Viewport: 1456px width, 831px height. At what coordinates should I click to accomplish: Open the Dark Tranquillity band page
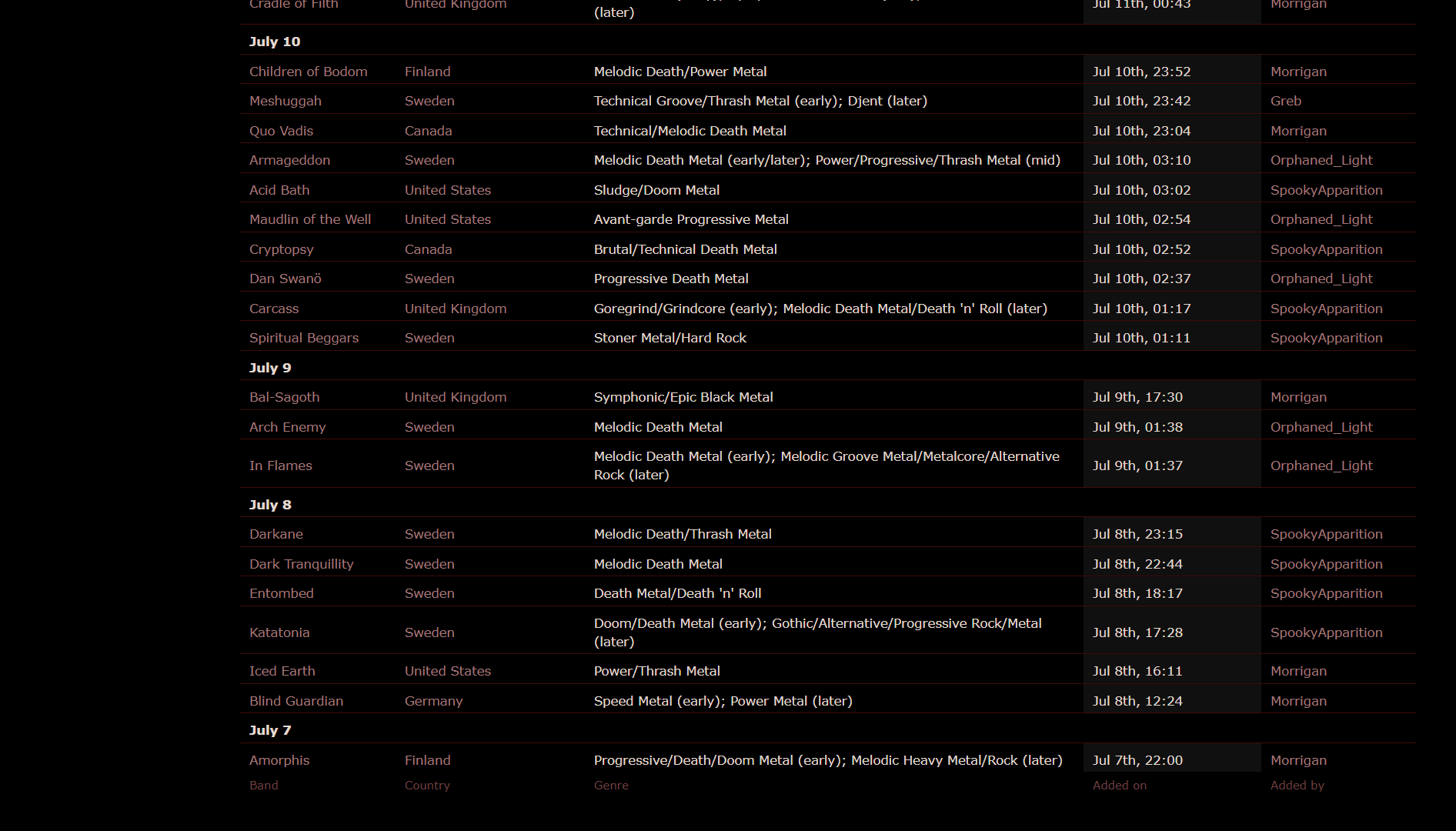click(302, 564)
